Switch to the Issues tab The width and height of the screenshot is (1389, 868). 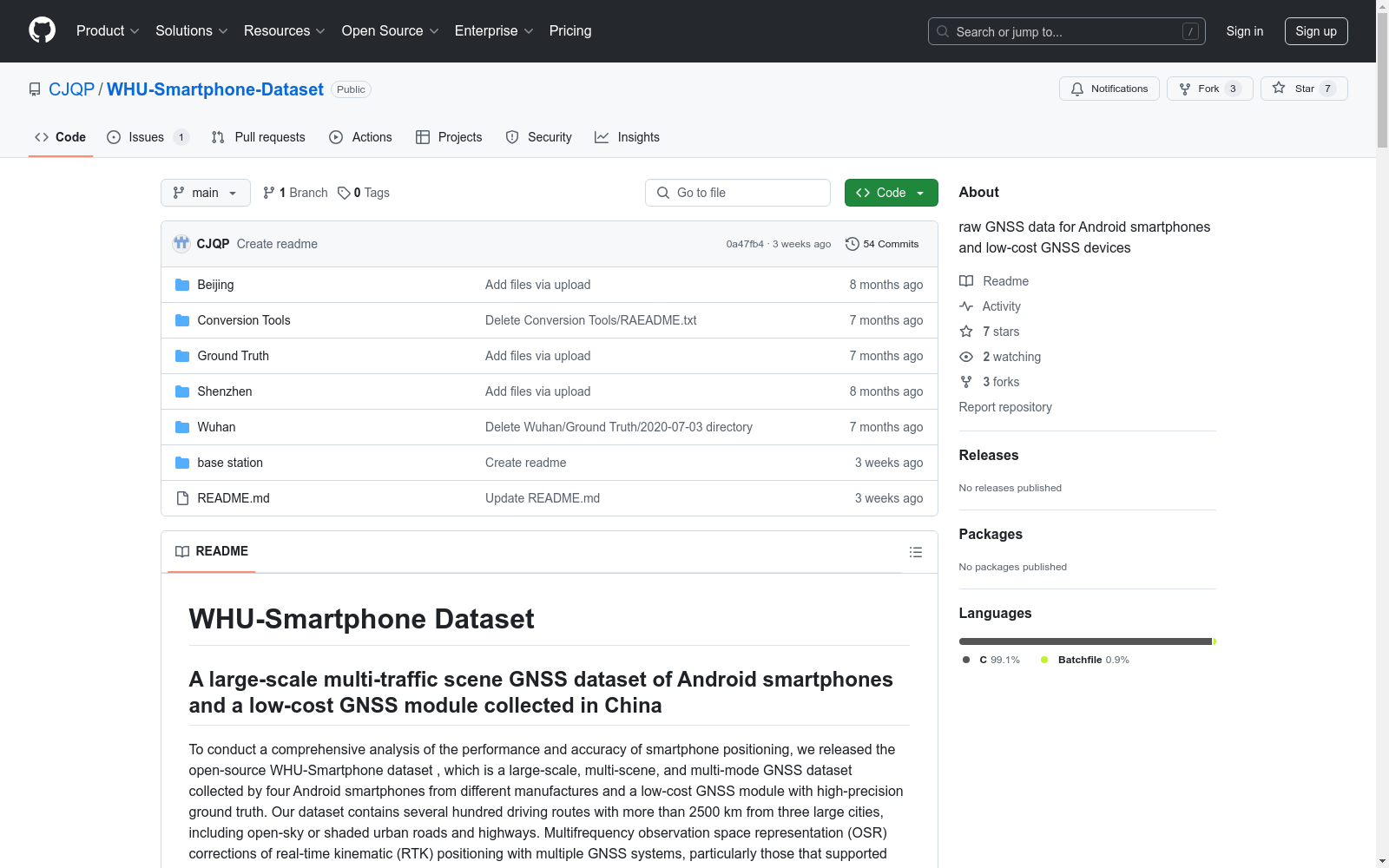click(145, 136)
